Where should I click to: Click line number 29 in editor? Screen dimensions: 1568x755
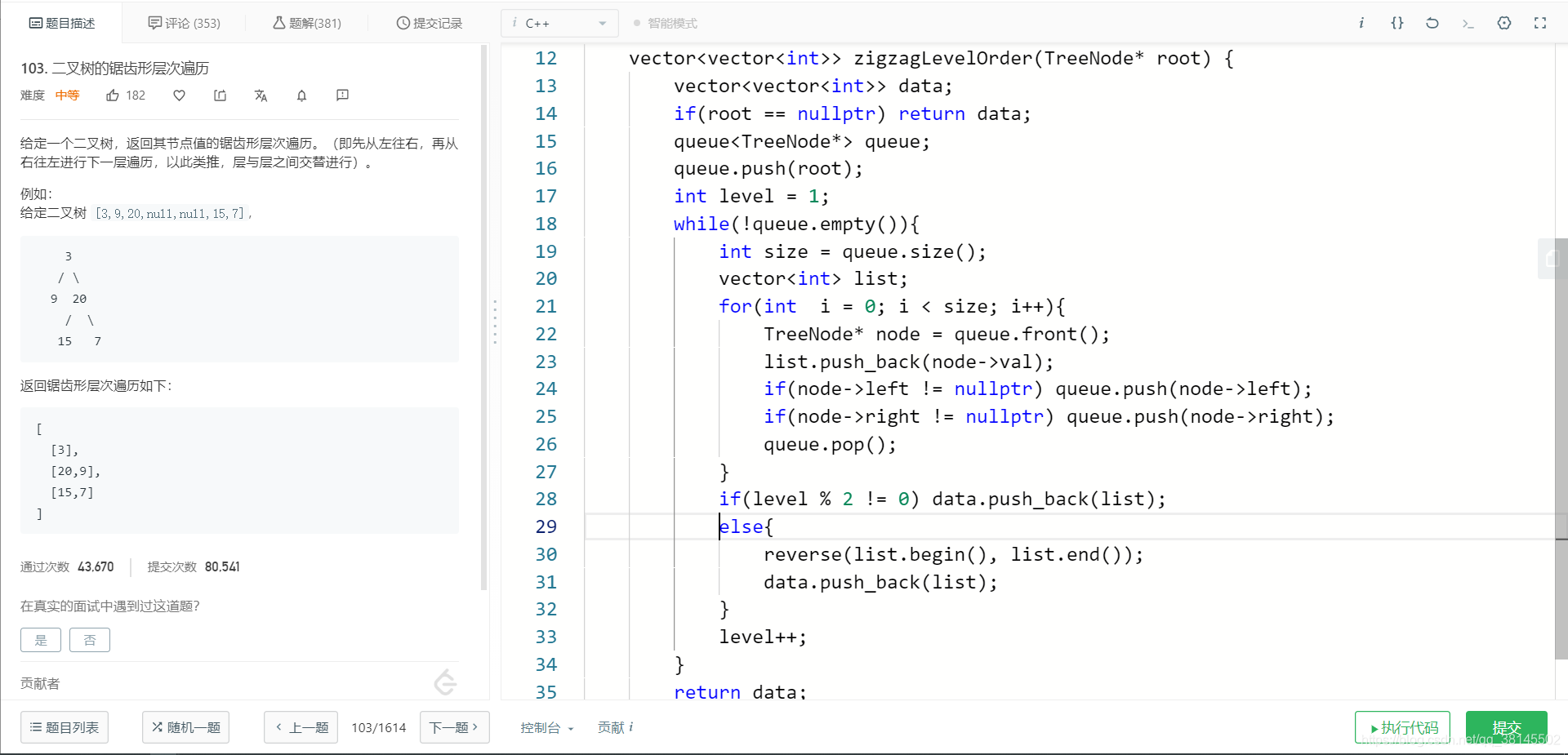coord(546,526)
